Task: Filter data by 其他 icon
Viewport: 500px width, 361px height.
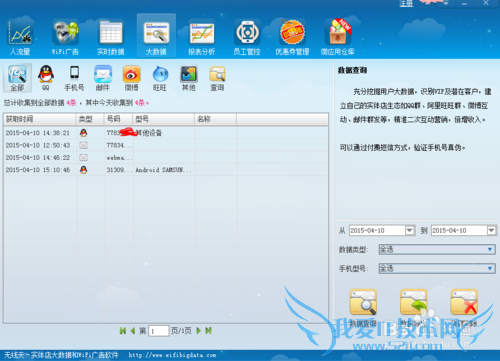Action: [x=189, y=78]
